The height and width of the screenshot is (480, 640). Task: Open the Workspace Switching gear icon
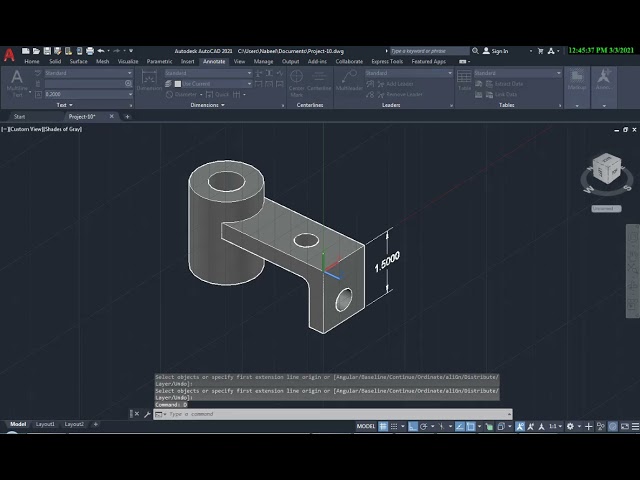(570, 427)
